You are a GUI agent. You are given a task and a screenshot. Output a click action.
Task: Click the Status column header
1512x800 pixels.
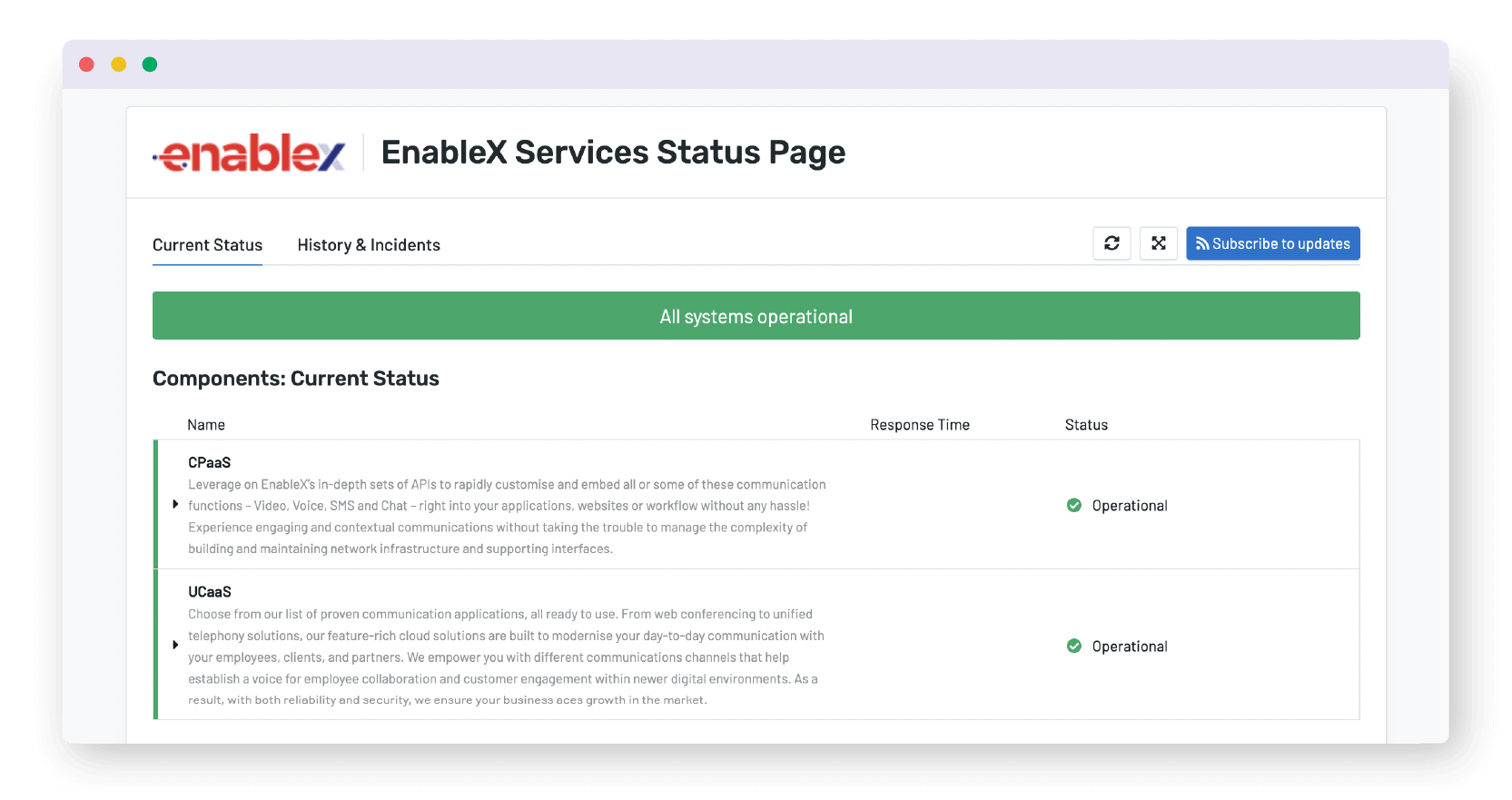pyautogui.click(x=1086, y=425)
